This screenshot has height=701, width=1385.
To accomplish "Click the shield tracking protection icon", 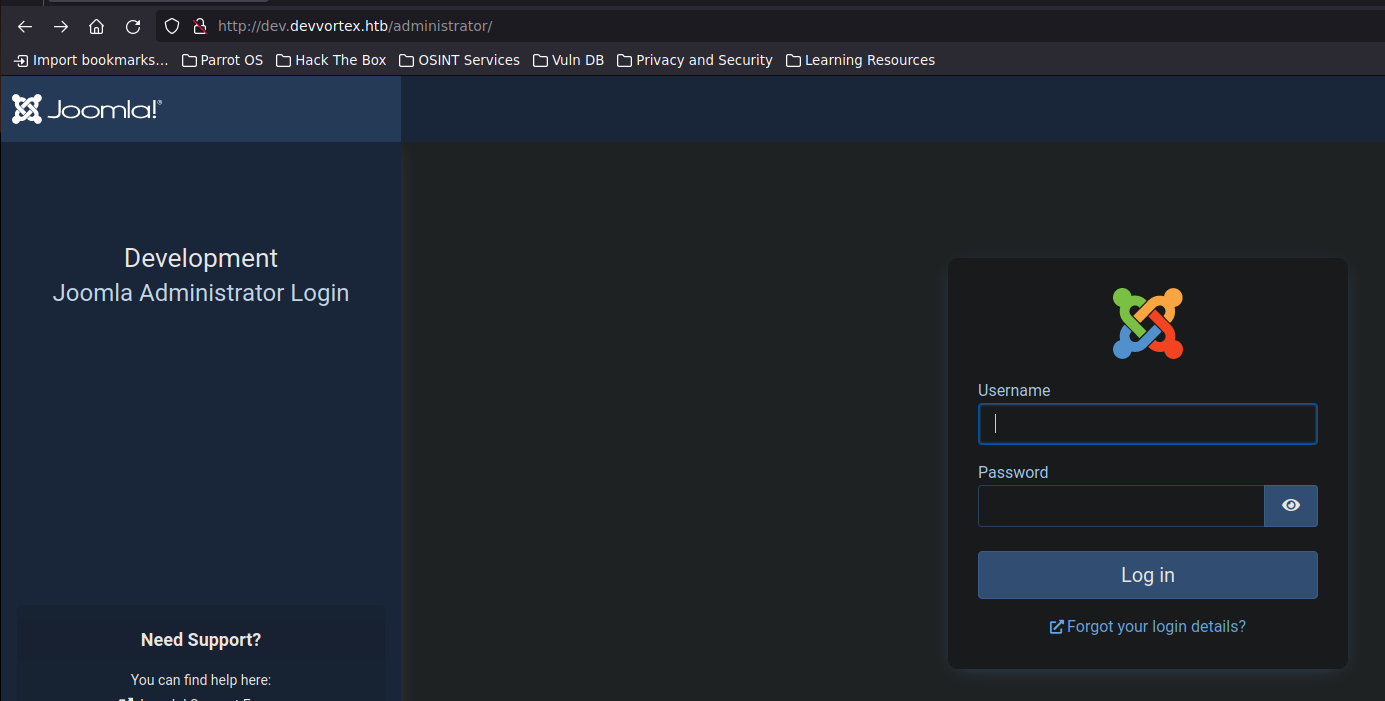I will 172,26.
